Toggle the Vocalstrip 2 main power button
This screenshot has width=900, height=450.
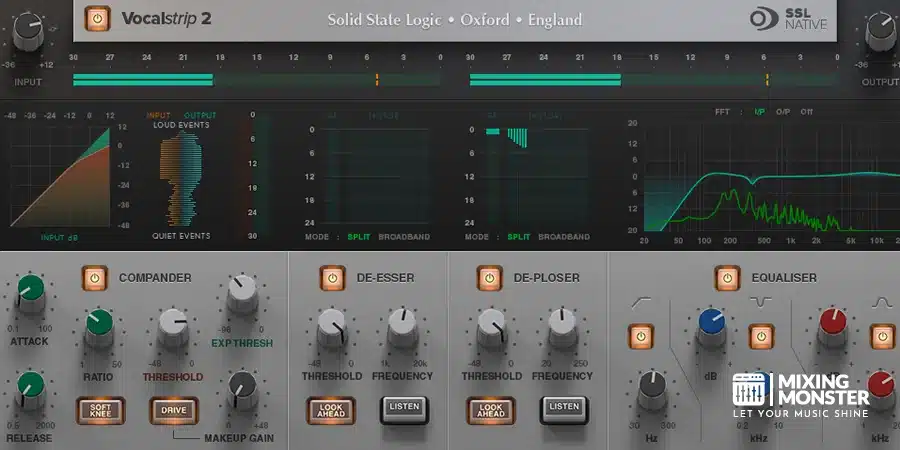[97, 18]
